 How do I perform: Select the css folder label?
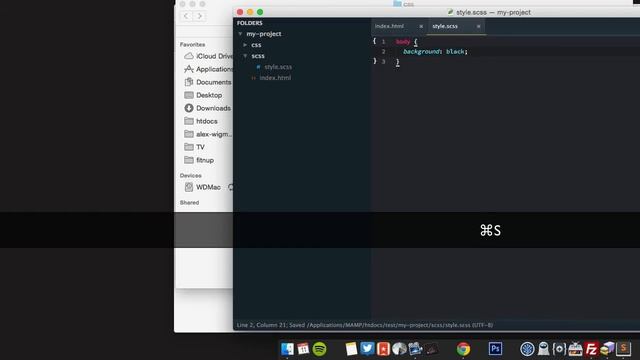pyautogui.click(x=256, y=45)
